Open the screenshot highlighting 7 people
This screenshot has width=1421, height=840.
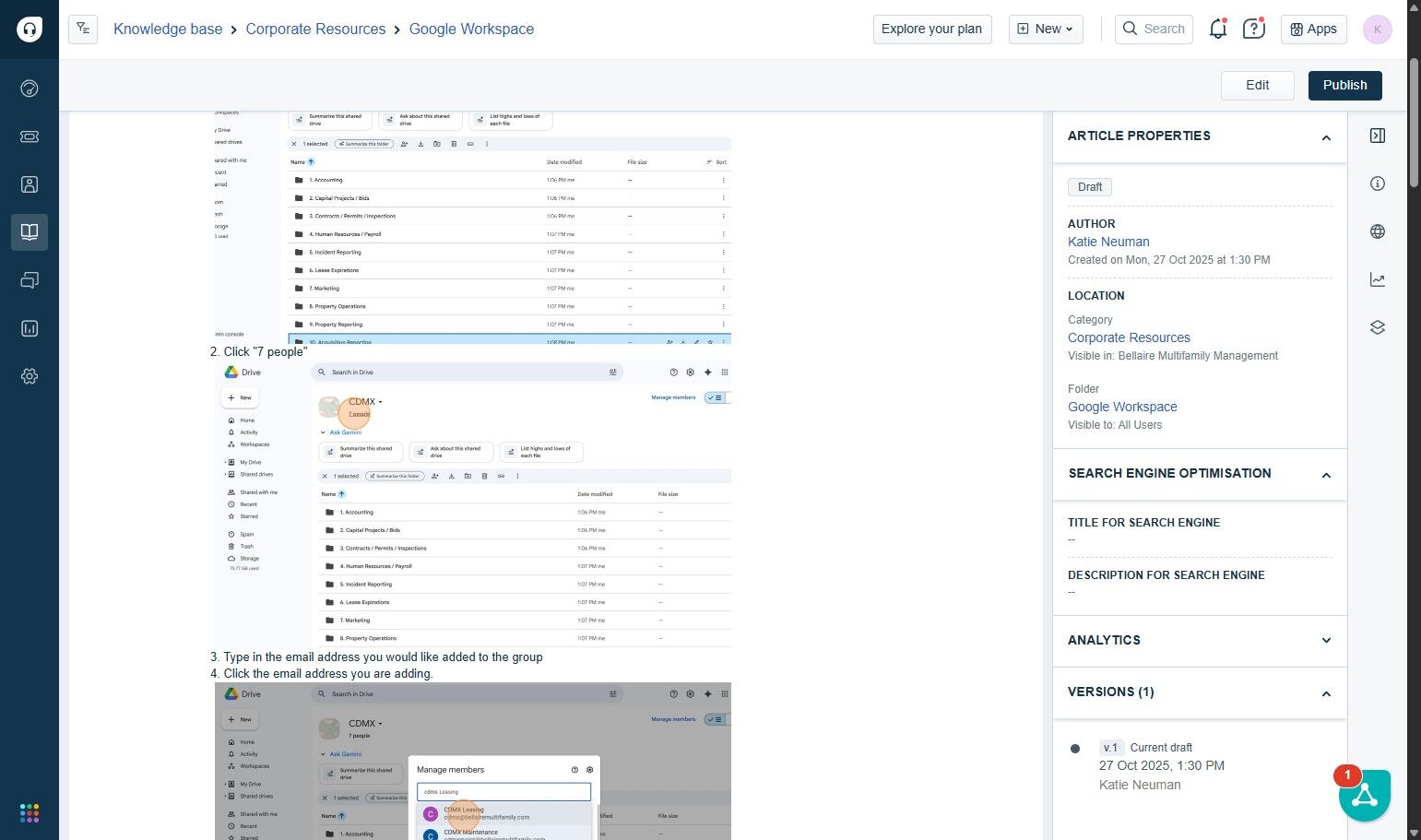(x=473, y=503)
